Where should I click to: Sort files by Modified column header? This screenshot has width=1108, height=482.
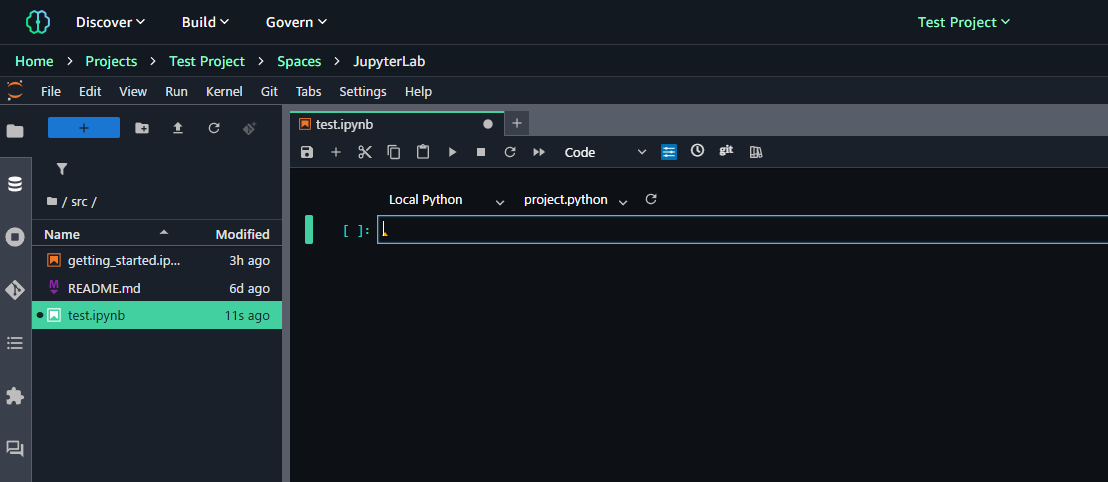coord(242,234)
